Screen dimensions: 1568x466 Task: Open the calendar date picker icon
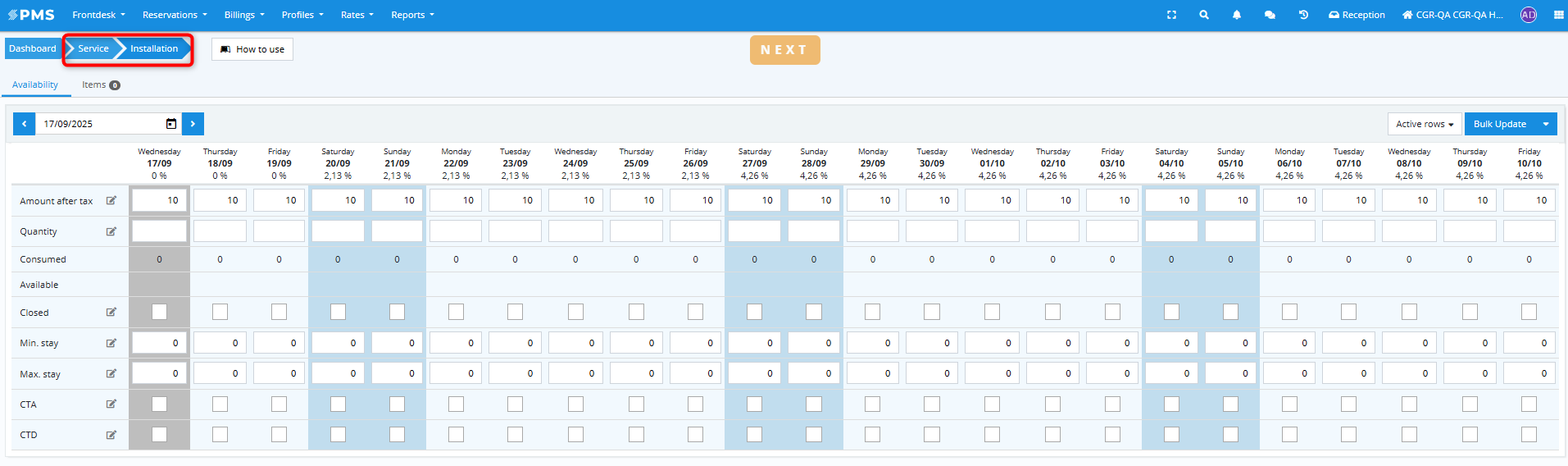click(171, 124)
